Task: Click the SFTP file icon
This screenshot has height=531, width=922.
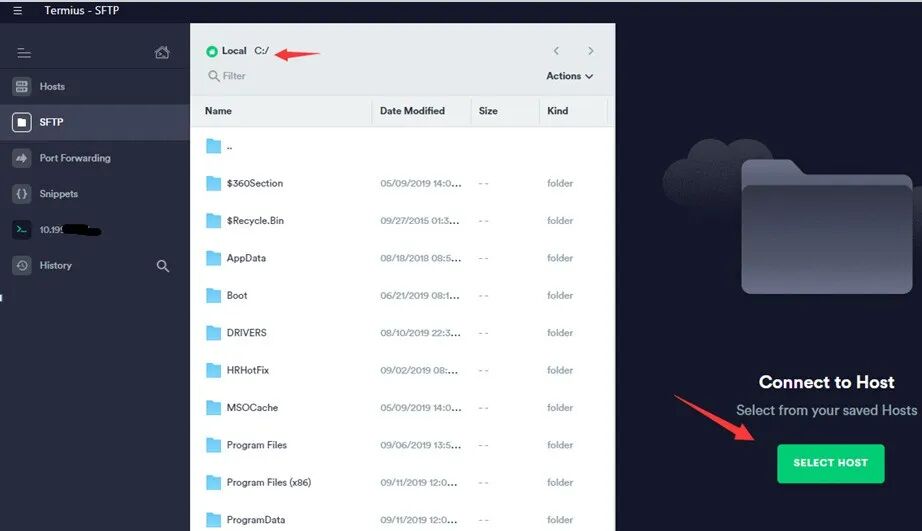Action: pyautogui.click(x=22, y=122)
